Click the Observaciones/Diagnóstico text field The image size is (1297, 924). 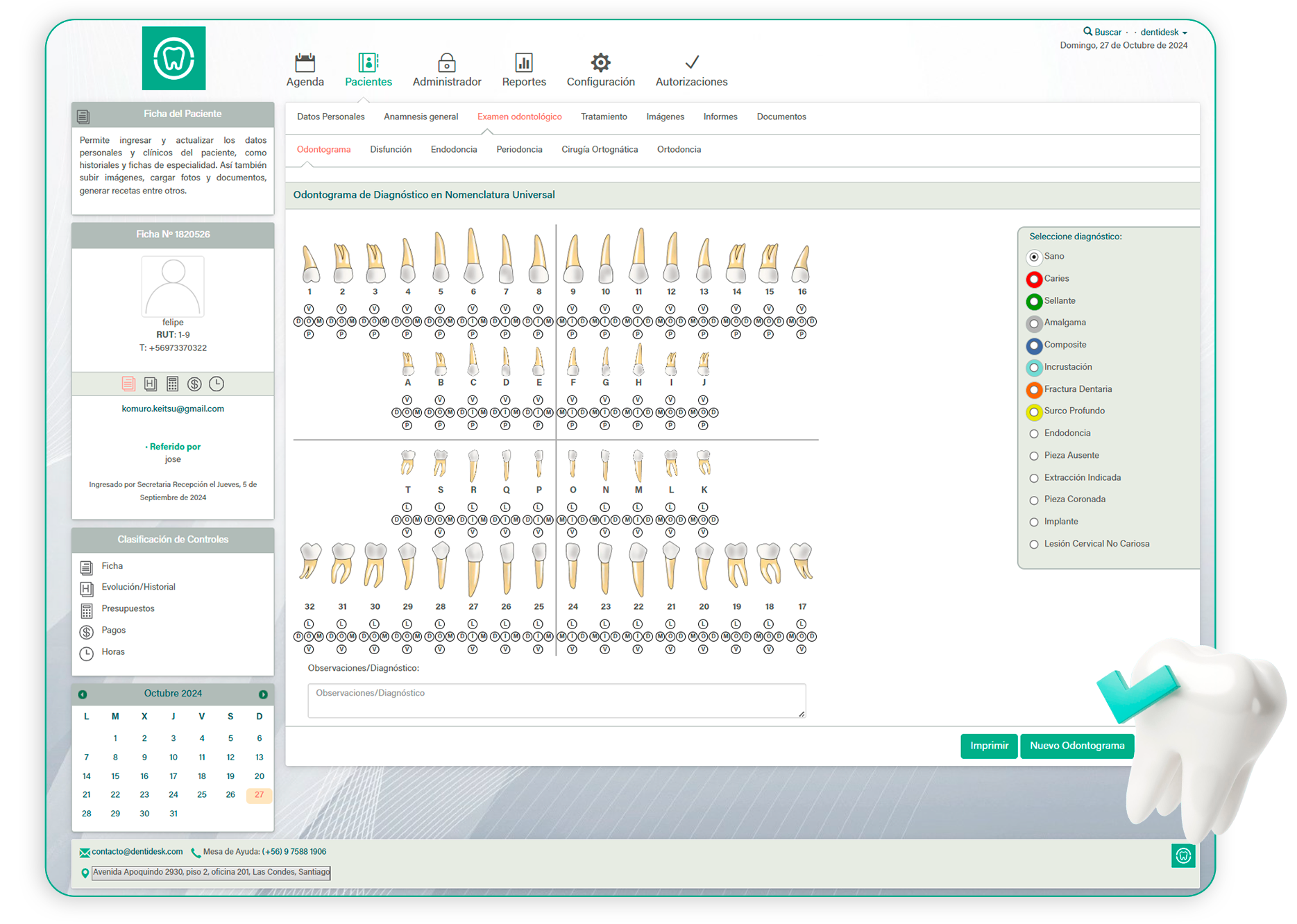coord(557,701)
